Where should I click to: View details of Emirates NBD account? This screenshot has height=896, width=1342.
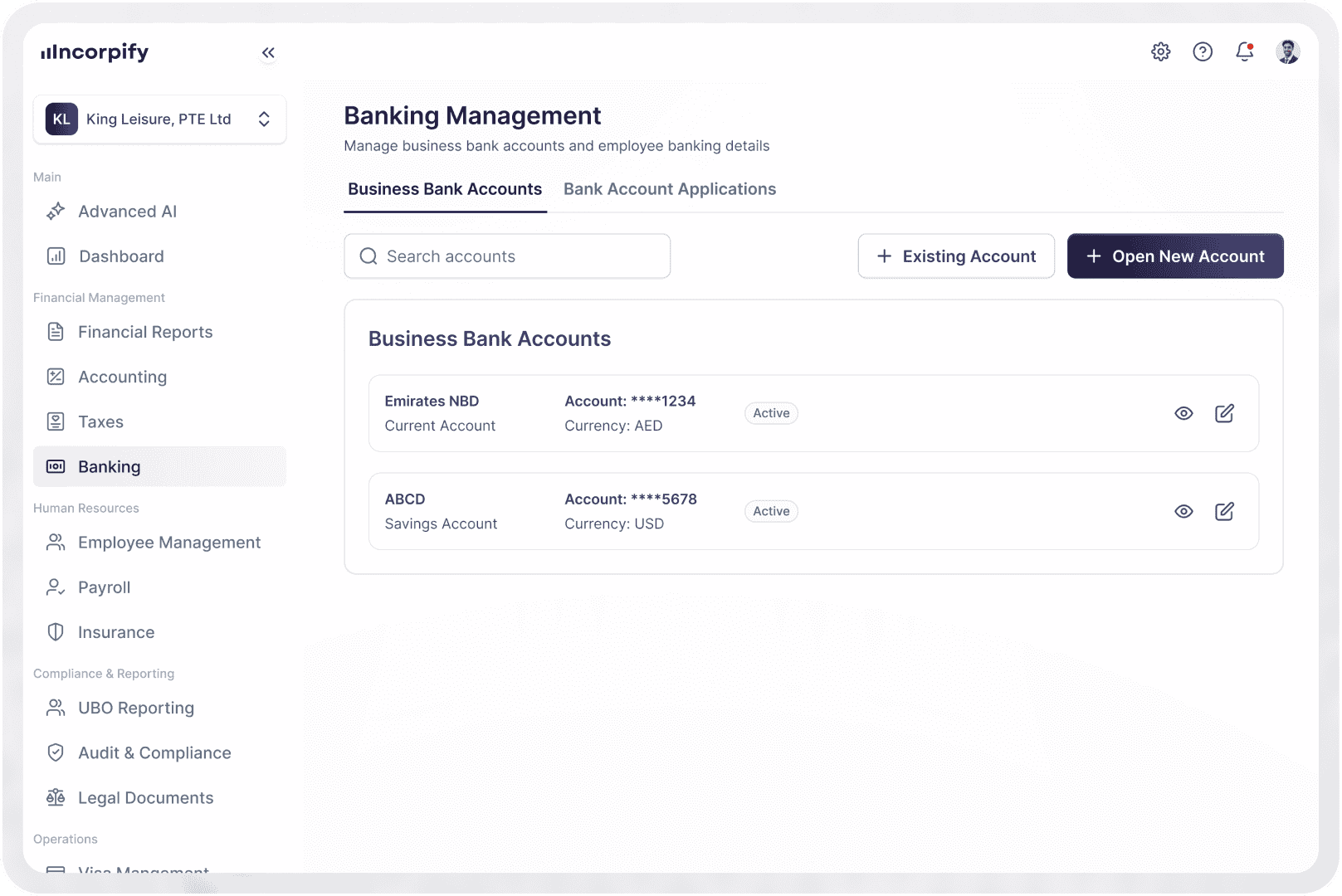1183,412
